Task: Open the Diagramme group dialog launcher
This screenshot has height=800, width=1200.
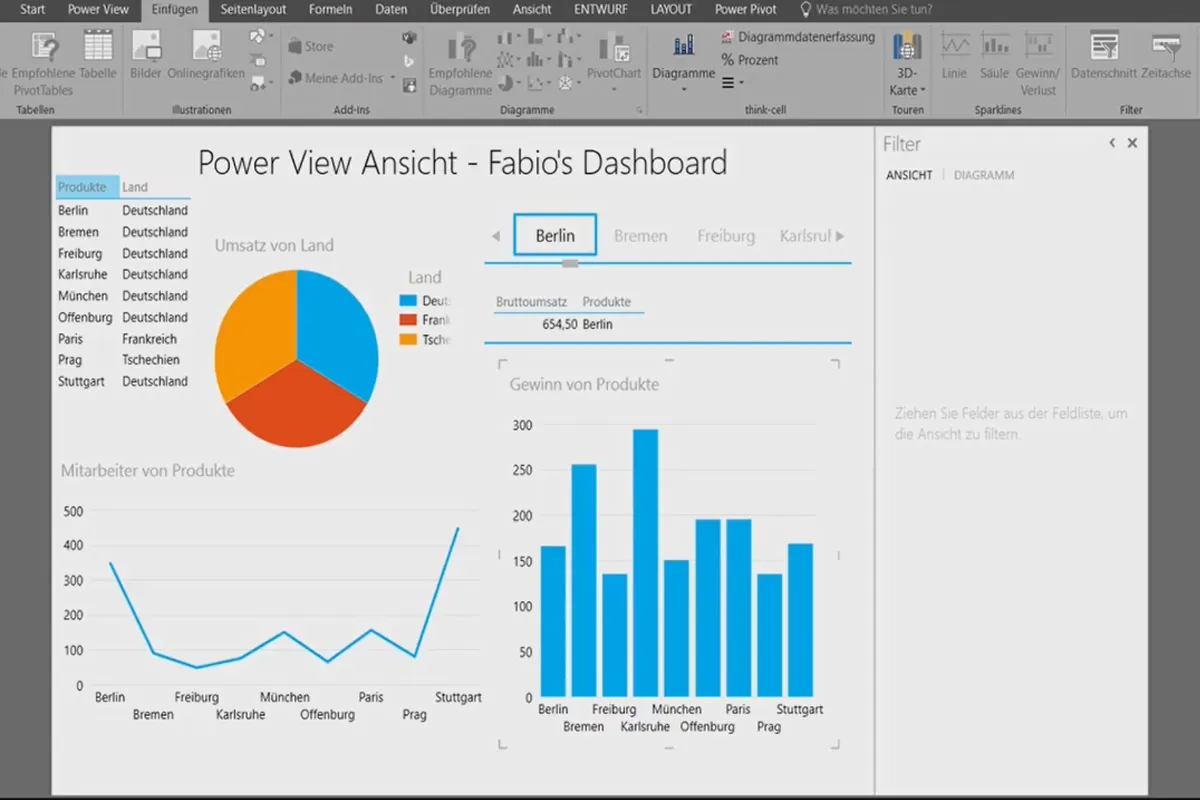Action: (638, 110)
